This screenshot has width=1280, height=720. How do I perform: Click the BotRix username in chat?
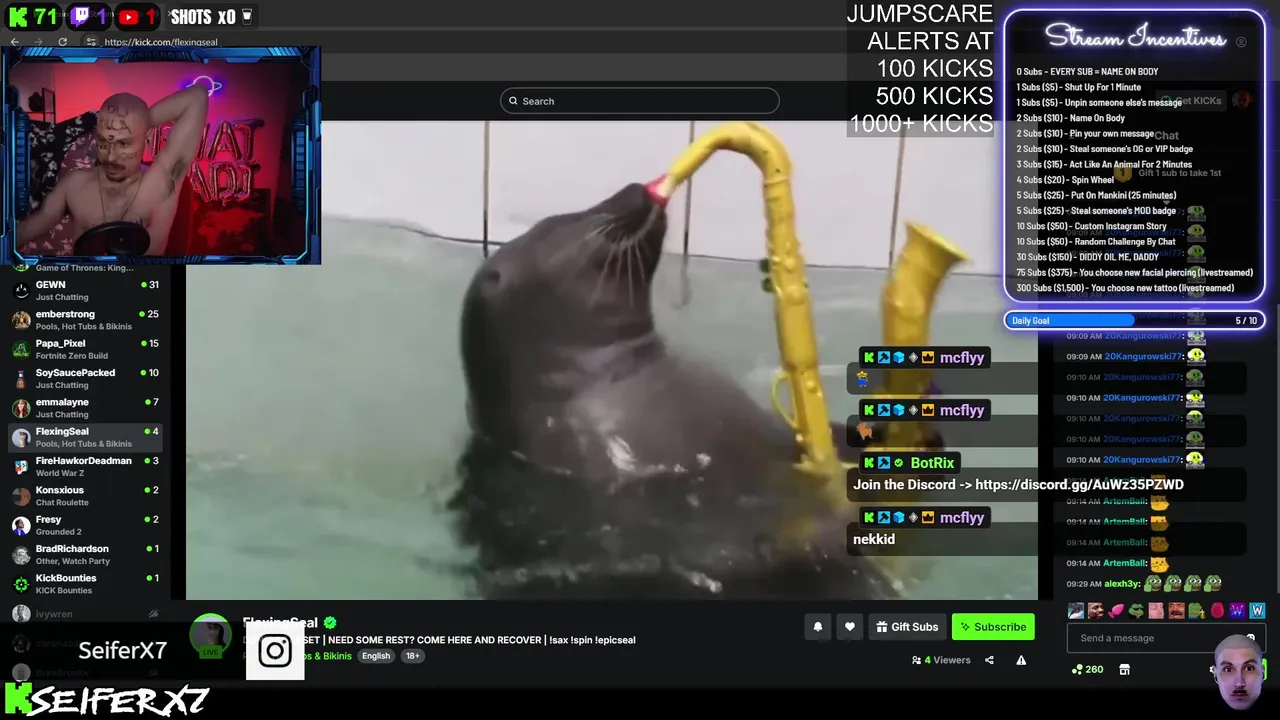(x=932, y=463)
